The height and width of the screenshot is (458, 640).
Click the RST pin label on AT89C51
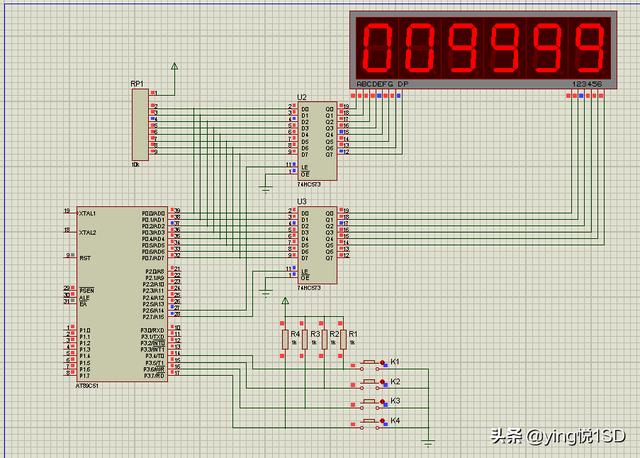tap(85, 258)
